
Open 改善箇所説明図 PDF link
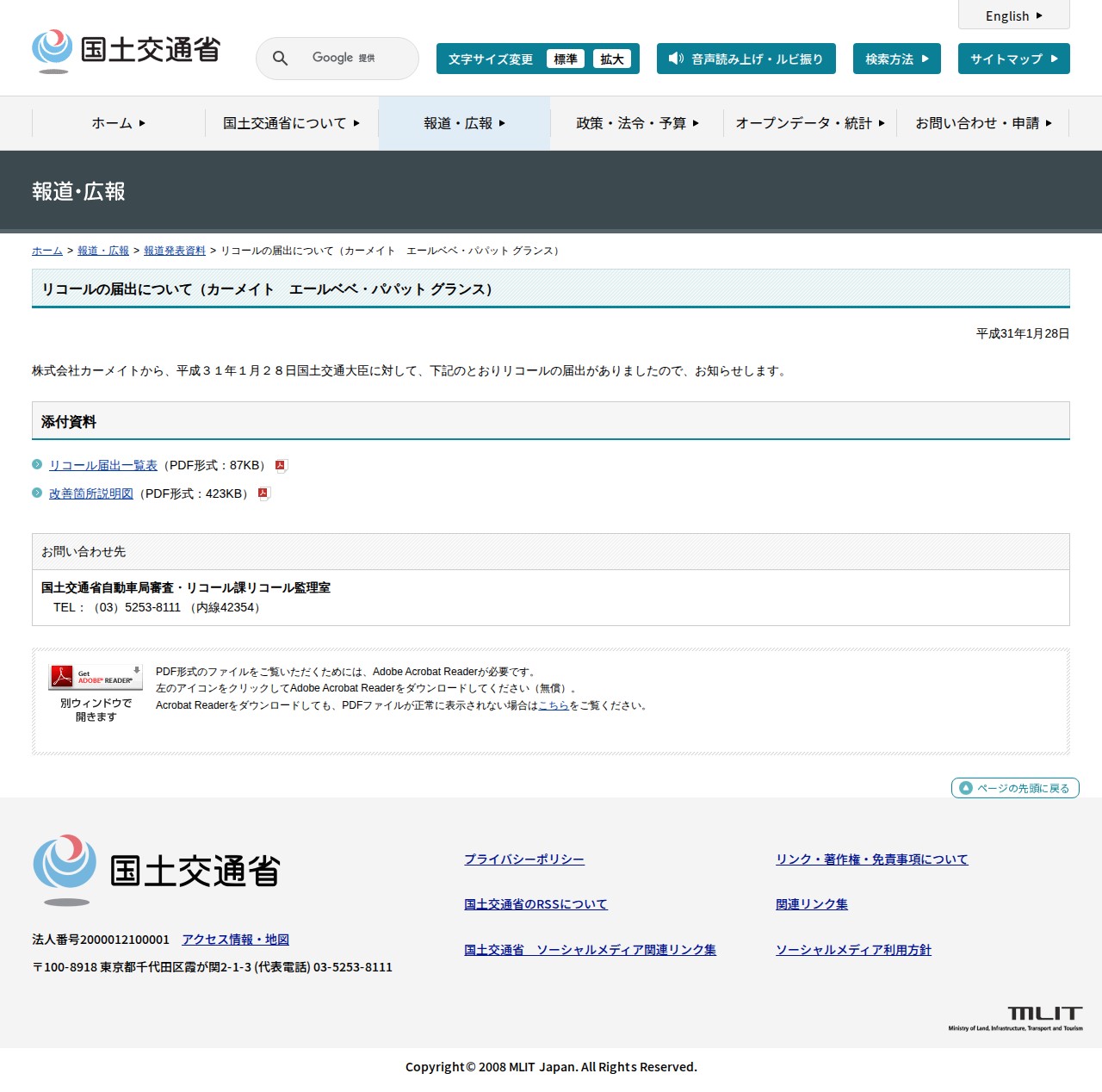click(91, 493)
